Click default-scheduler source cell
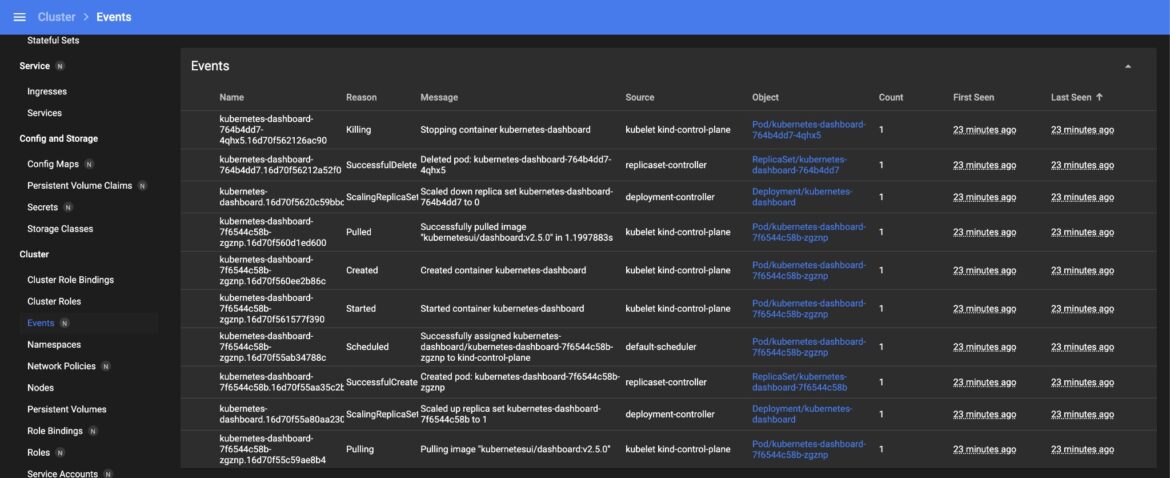 (661, 347)
